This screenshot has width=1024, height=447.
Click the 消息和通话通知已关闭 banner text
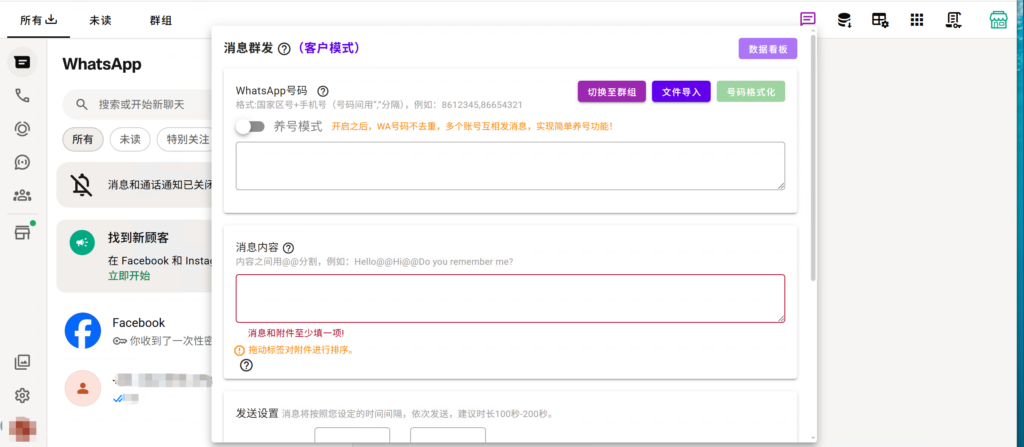(x=160, y=185)
